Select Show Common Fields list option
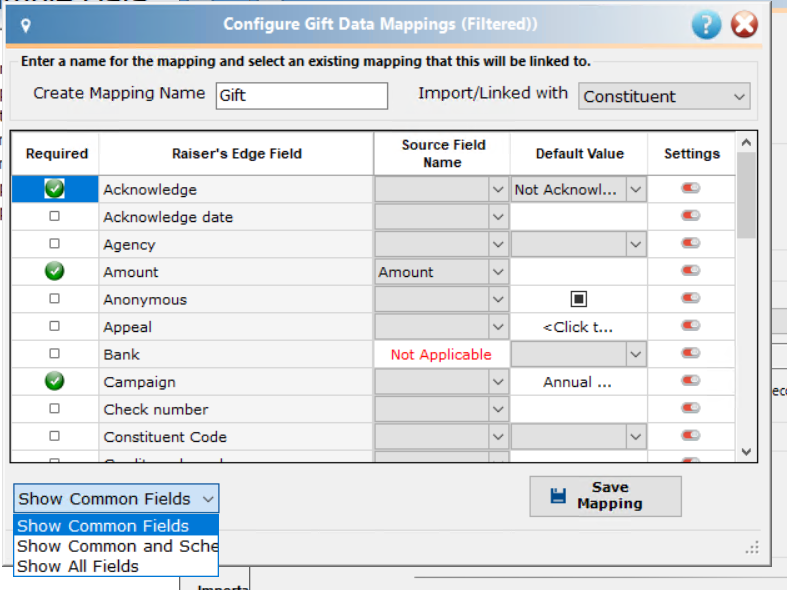 pyautogui.click(x=116, y=526)
